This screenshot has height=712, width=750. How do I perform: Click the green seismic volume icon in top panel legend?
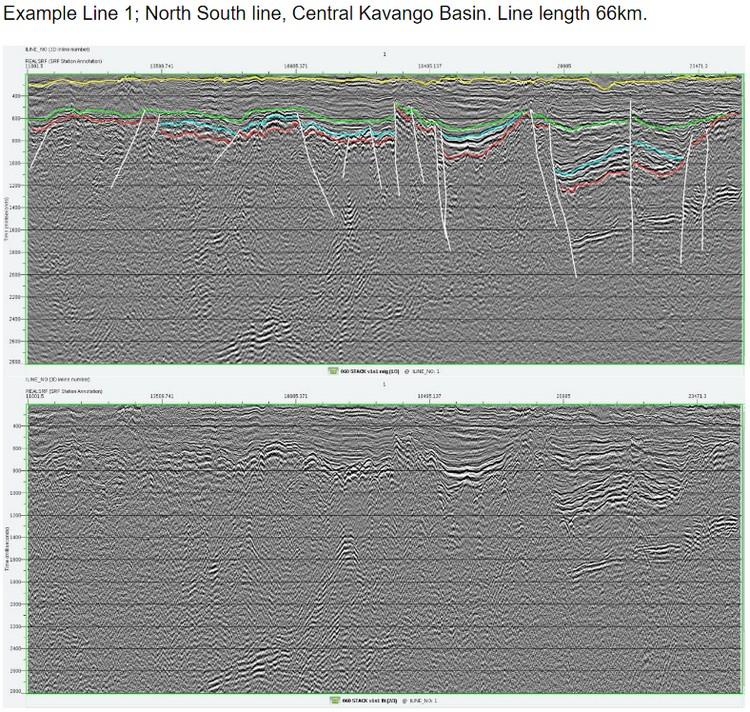pos(332,370)
